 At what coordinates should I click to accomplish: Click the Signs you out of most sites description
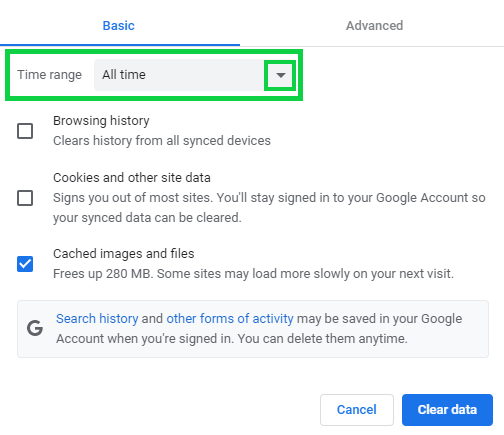[x=269, y=208]
